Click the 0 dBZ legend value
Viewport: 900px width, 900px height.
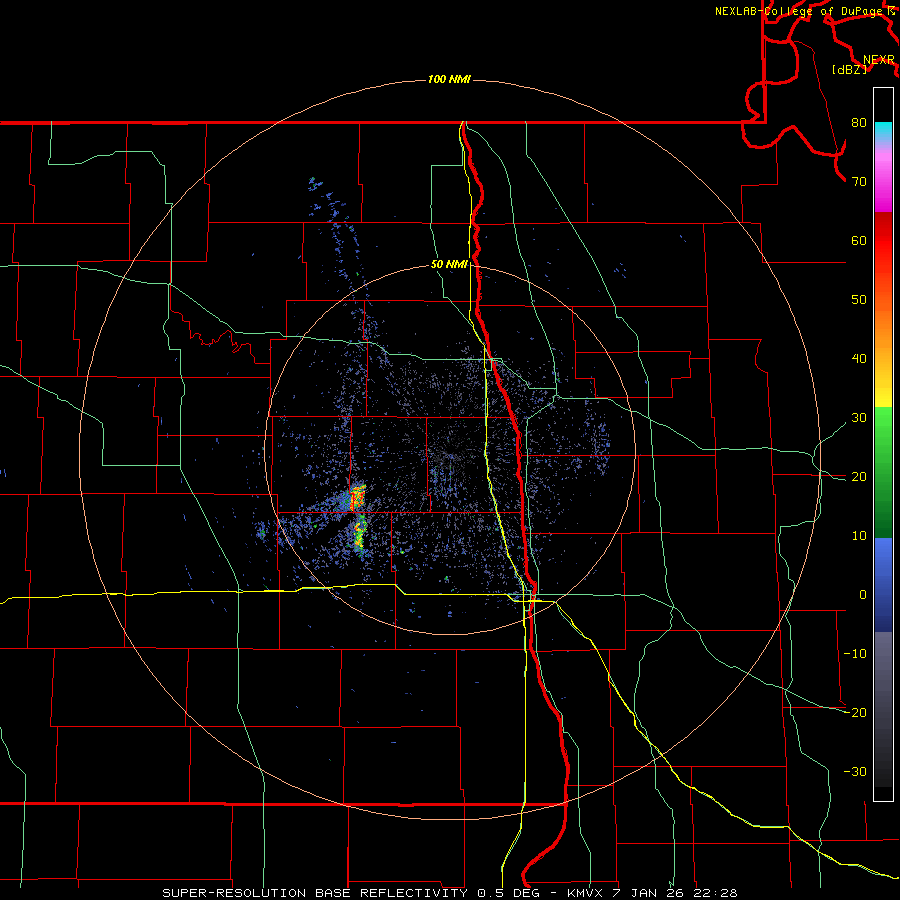point(863,595)
